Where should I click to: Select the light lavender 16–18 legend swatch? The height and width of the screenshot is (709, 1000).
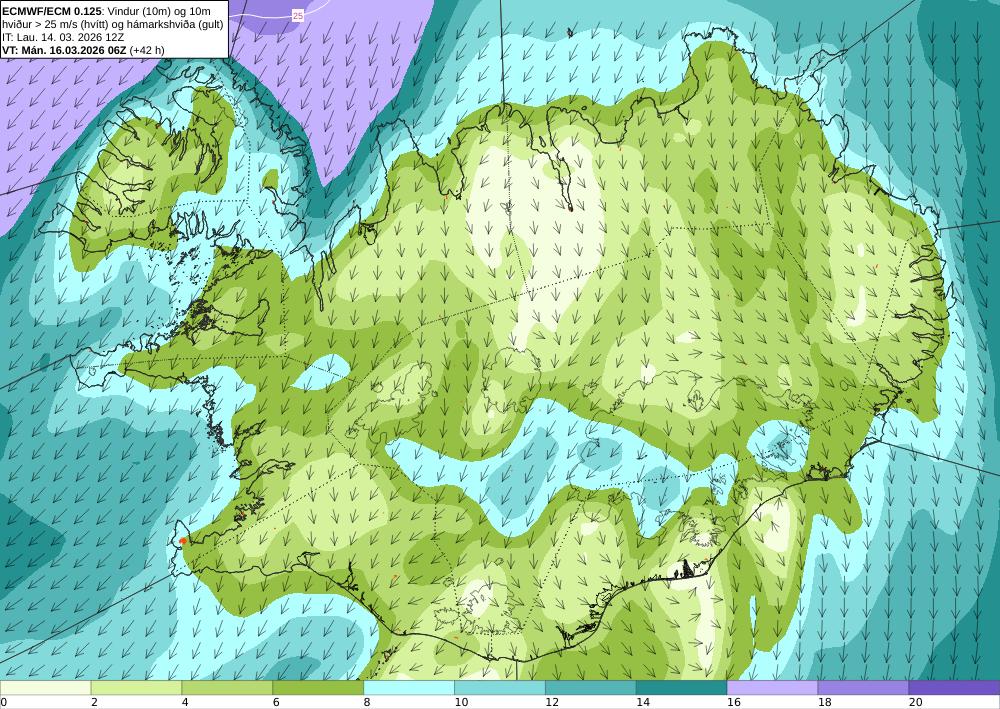772,688
